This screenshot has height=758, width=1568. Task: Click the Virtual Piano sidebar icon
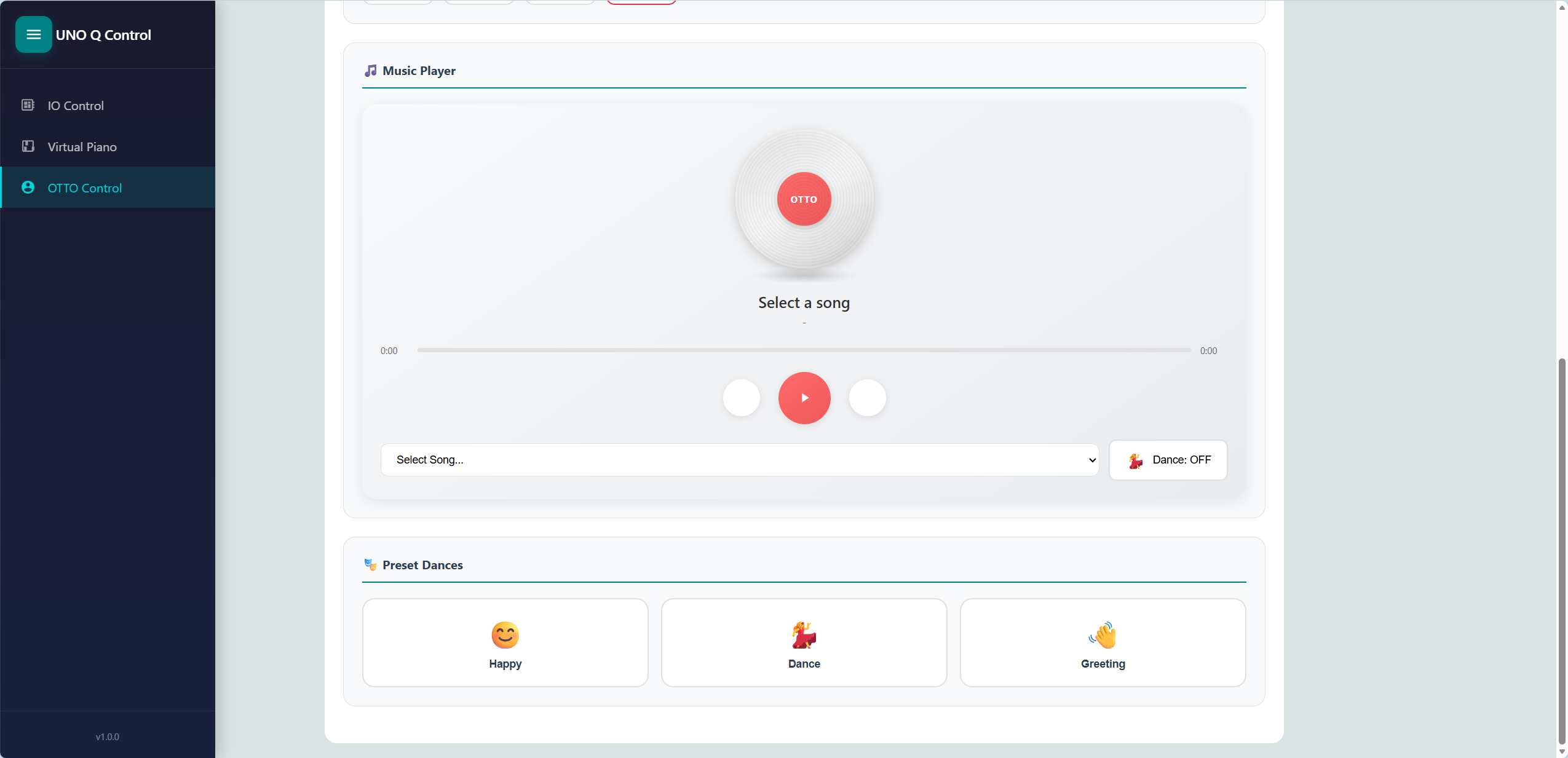[28, 146]
